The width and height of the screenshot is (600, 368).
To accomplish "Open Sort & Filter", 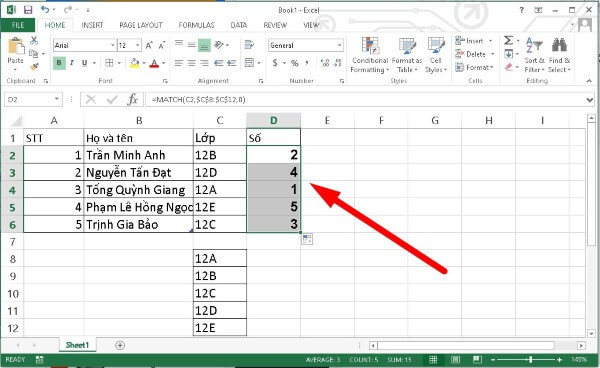I will click(534, 54).
